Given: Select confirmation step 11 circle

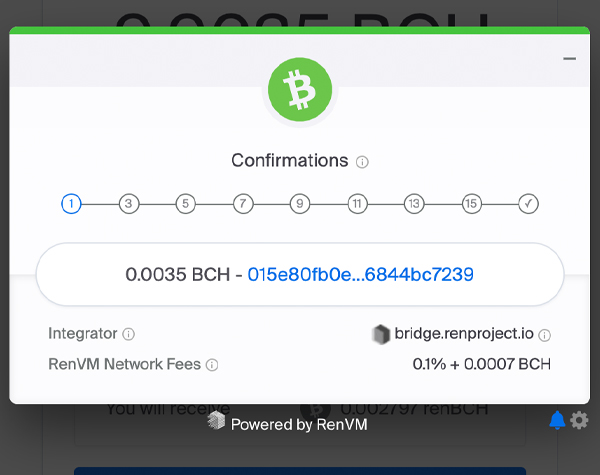Looking at the screenshot, I should click(357, 204).
